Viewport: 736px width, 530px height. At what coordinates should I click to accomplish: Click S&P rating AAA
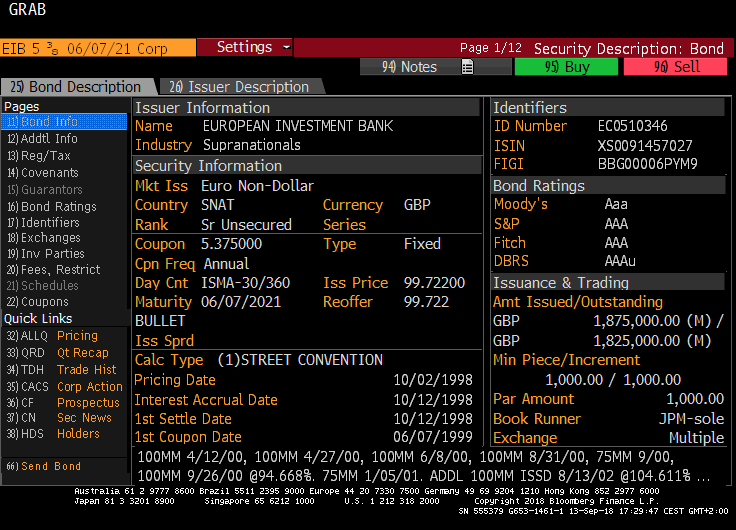coord(616,224)
